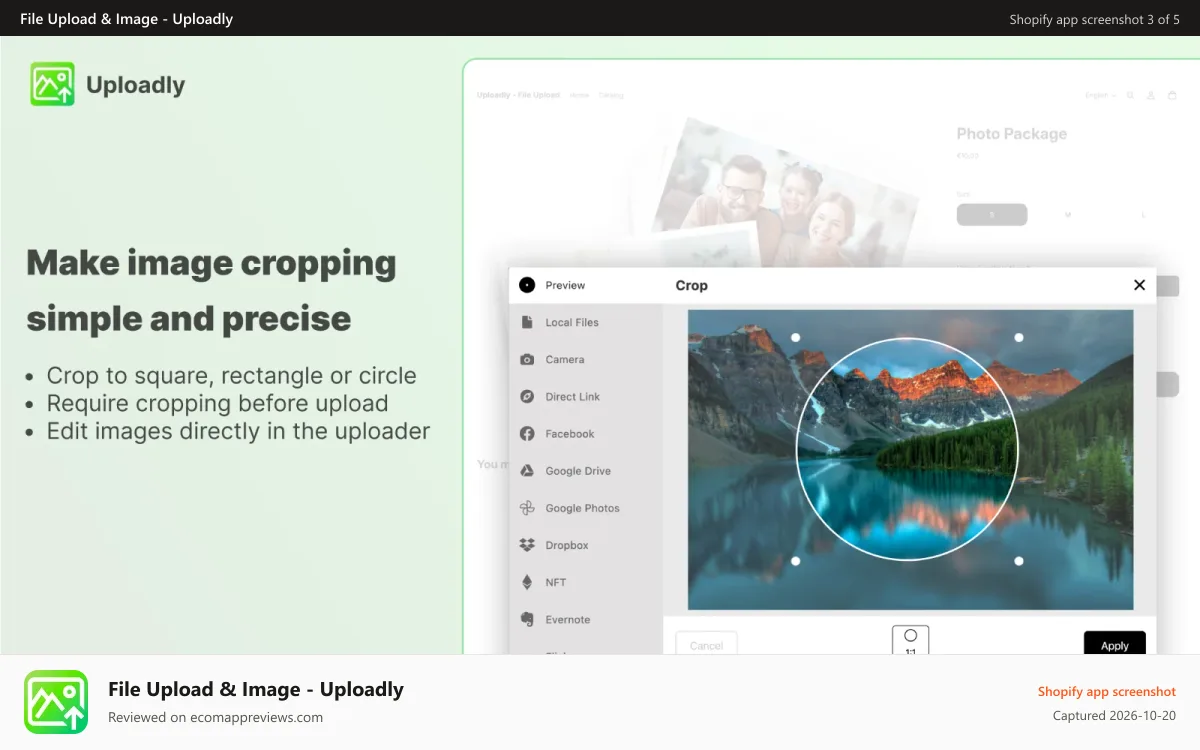This screenshot has height=750, width=1200.
Task: Open search in the store header
Action: pos(1130,95)
